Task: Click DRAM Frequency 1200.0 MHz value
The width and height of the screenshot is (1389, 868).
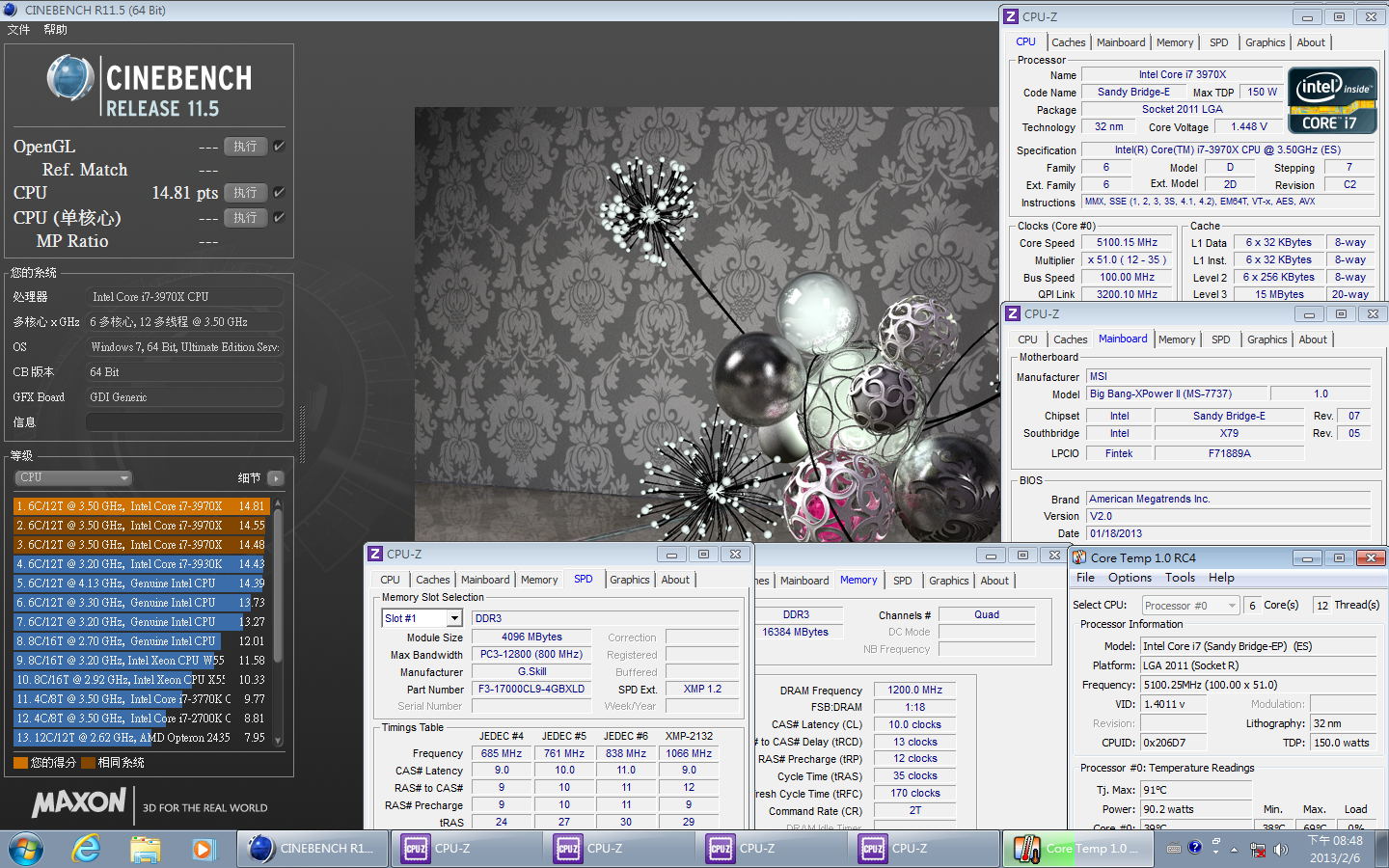Action: [914, 691]
